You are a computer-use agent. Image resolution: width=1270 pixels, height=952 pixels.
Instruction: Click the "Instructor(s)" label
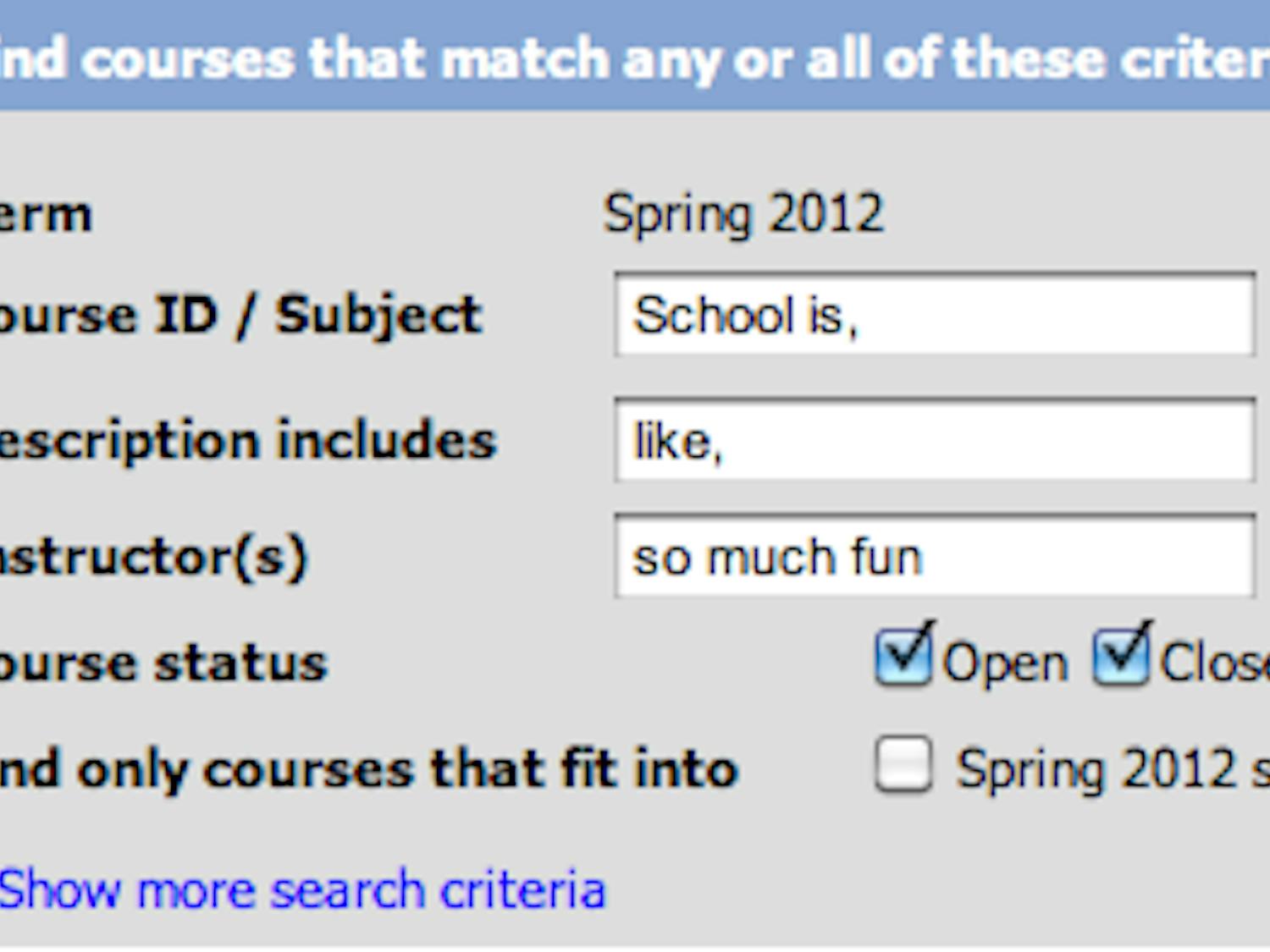point(152,557)
